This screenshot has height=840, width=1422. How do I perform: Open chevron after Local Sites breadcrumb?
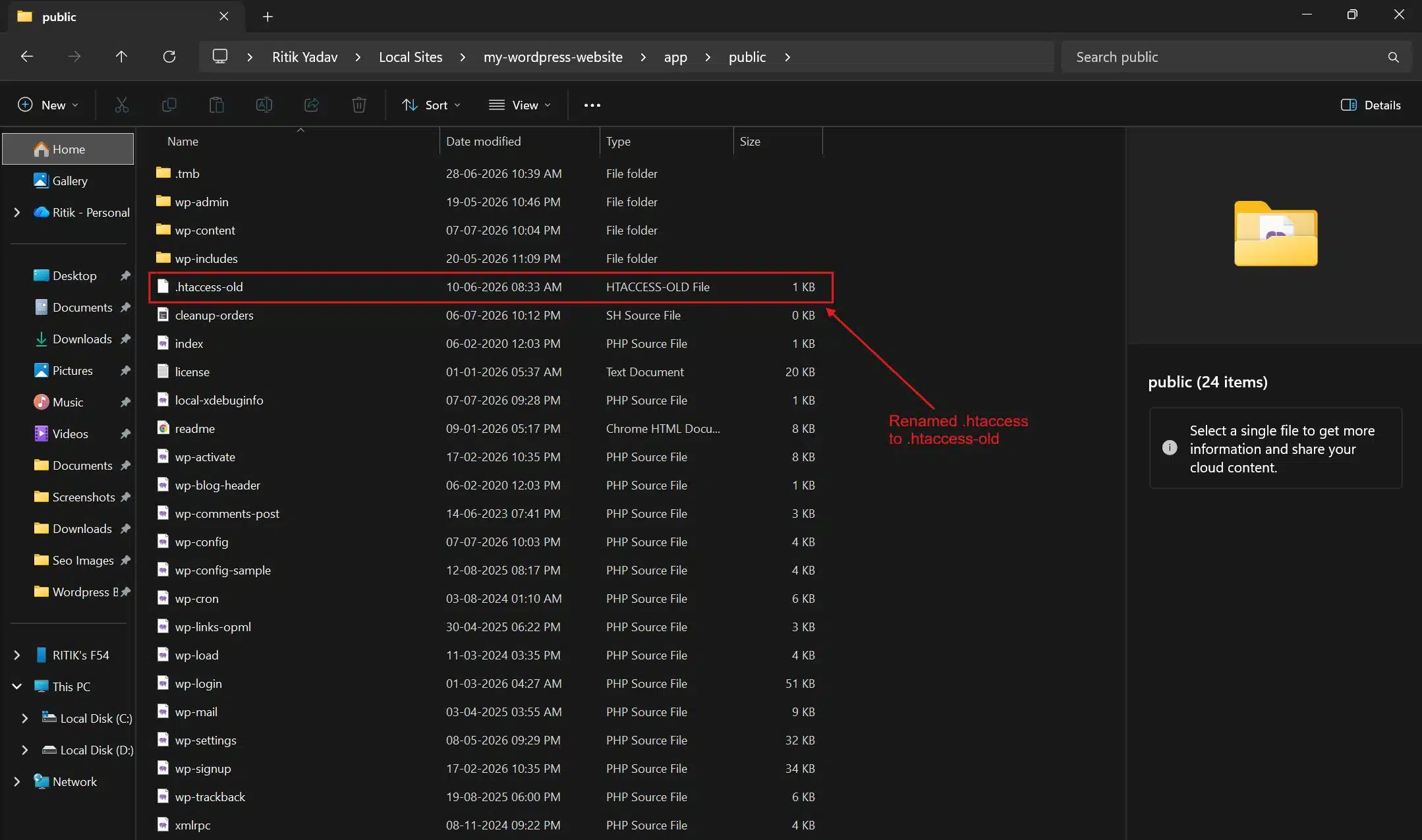coord(463,57)
